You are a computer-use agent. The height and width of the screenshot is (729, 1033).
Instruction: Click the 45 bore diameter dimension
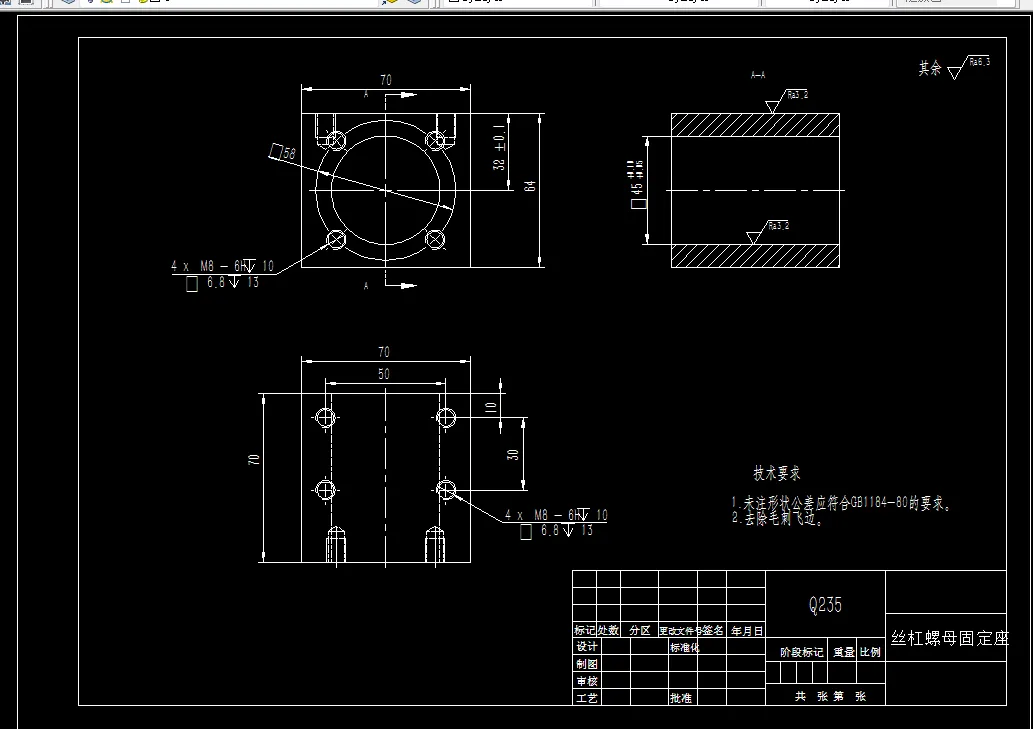(638, 184)
